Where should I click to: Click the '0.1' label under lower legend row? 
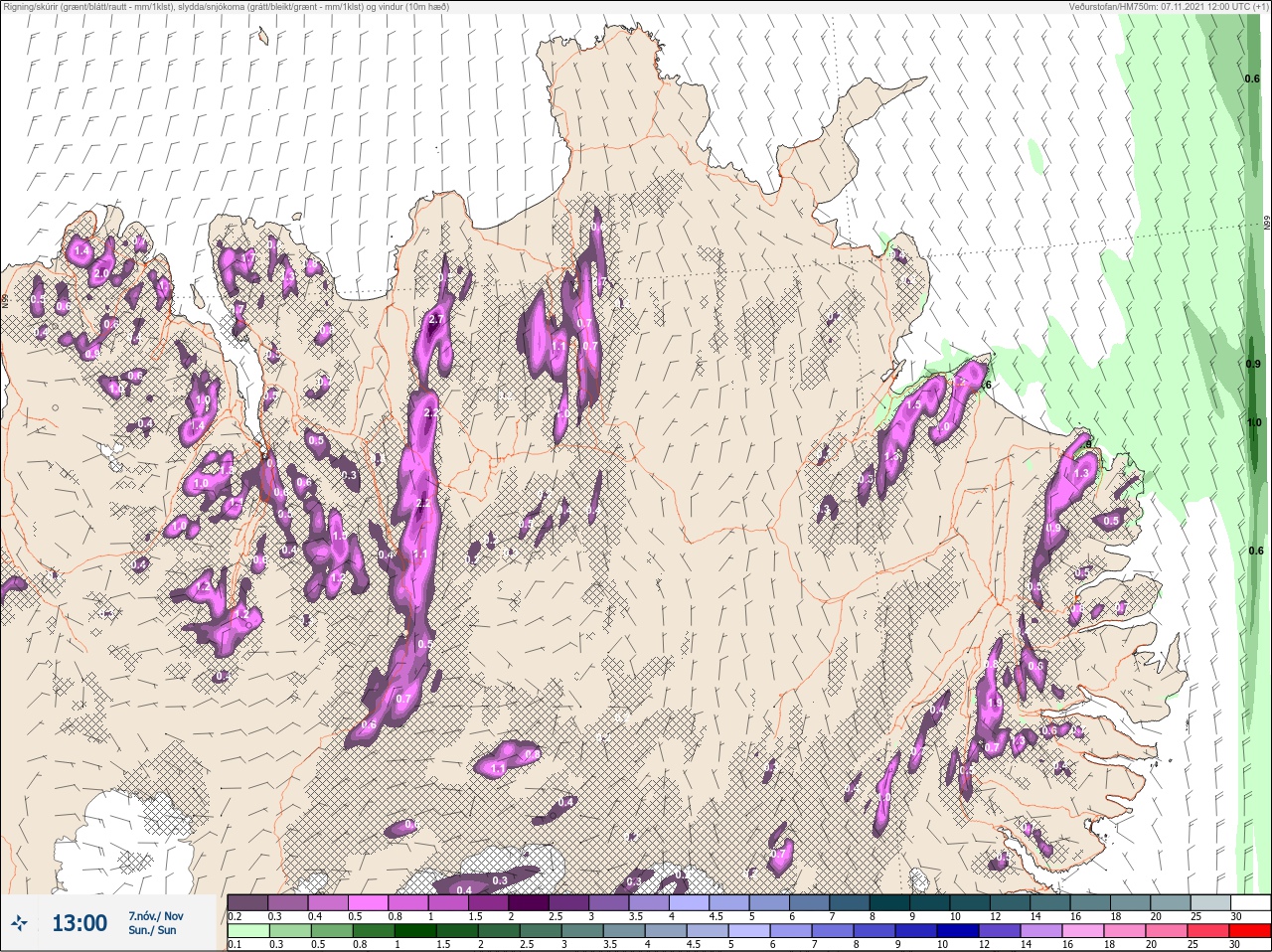pyautogui.click(x=235, y=945)
